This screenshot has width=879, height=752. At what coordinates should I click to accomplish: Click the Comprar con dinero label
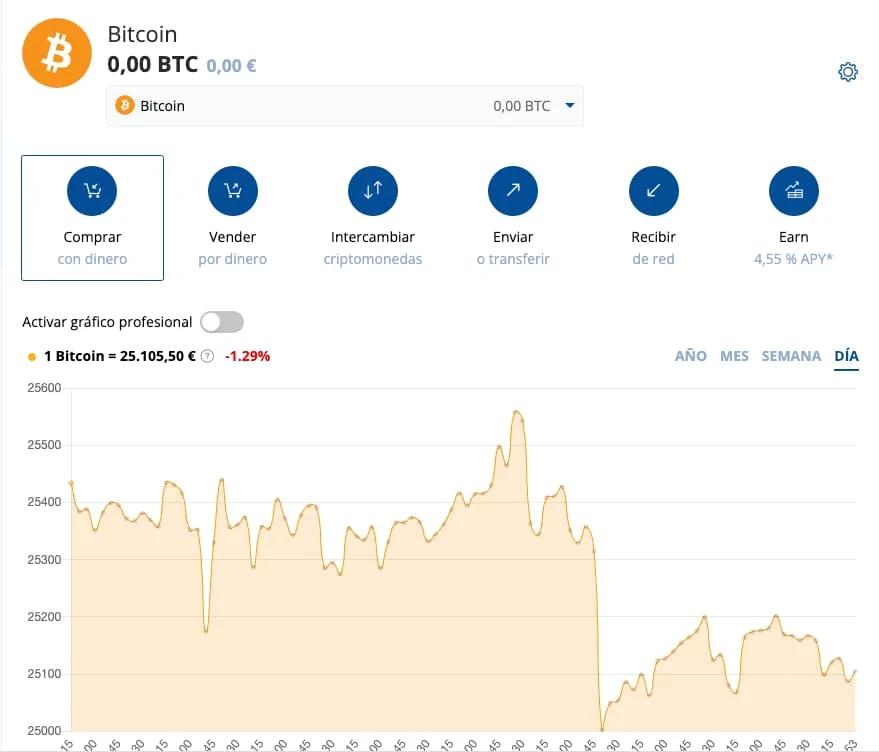92,248
